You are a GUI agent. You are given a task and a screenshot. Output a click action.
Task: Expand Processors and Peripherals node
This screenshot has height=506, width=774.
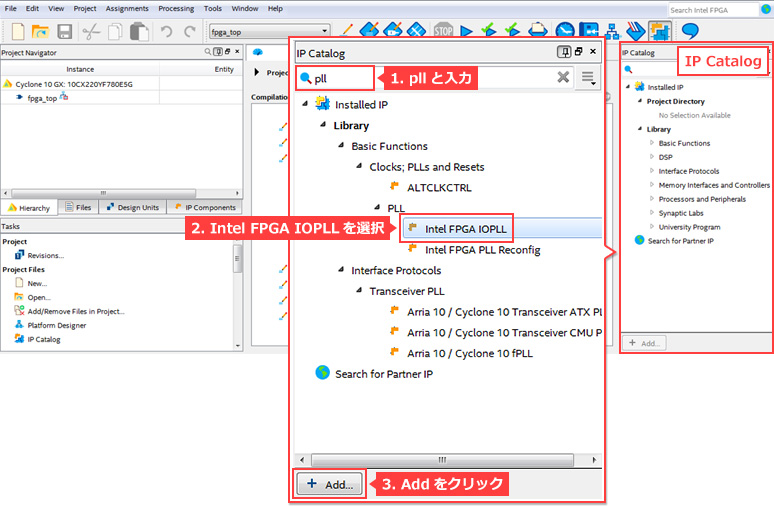[x=652, y=198]
